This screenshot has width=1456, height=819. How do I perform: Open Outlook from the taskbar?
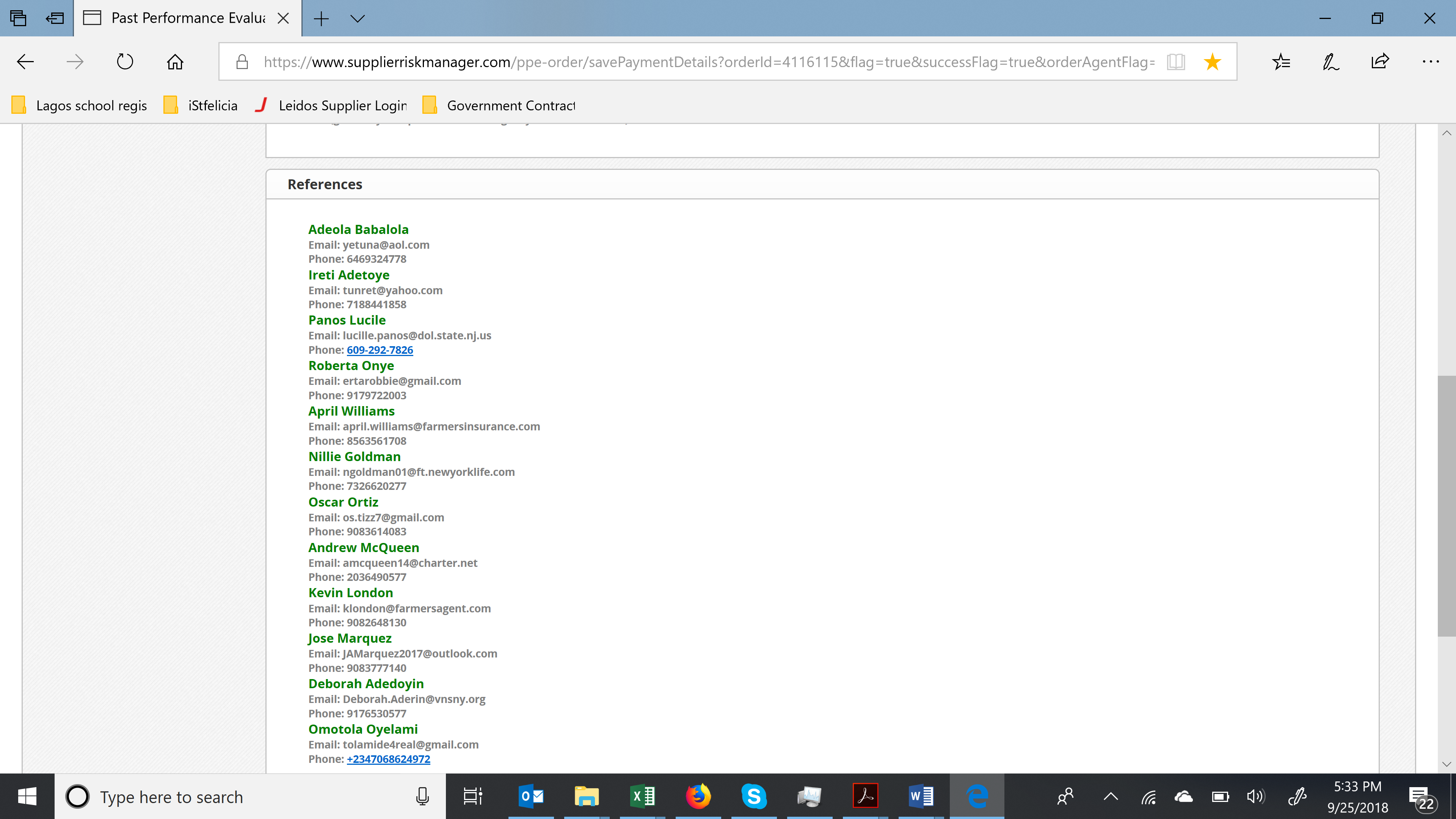click(531, 796)
